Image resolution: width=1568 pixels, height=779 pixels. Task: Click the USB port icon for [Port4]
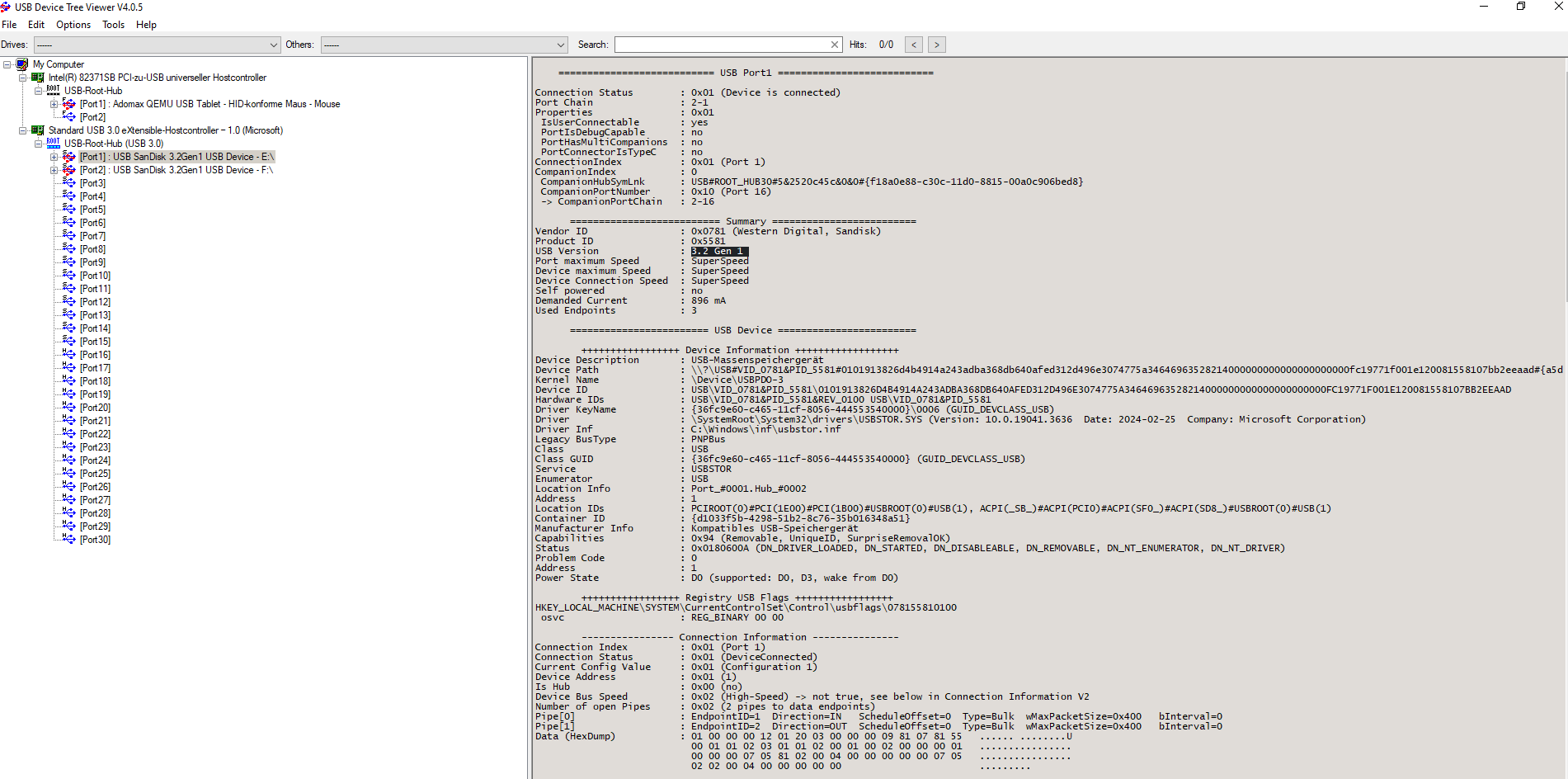tap(69, 196)
